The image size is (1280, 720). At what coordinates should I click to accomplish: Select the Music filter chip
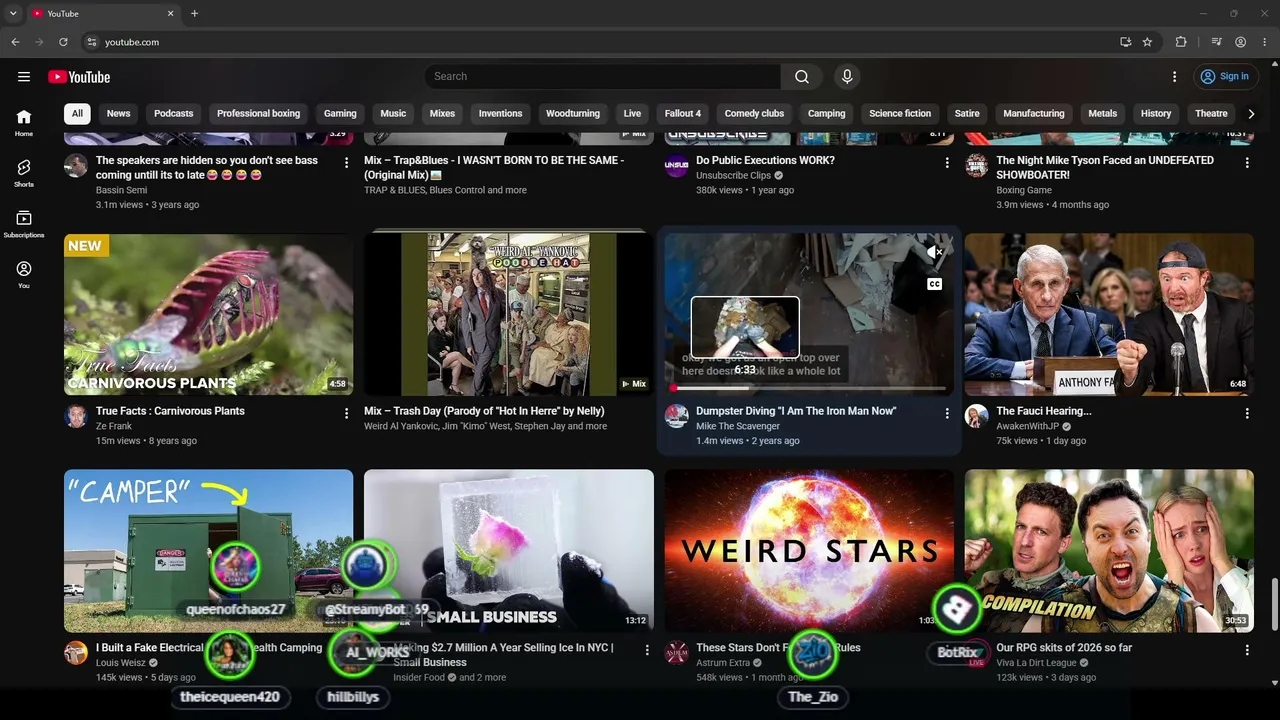(393, 114)
